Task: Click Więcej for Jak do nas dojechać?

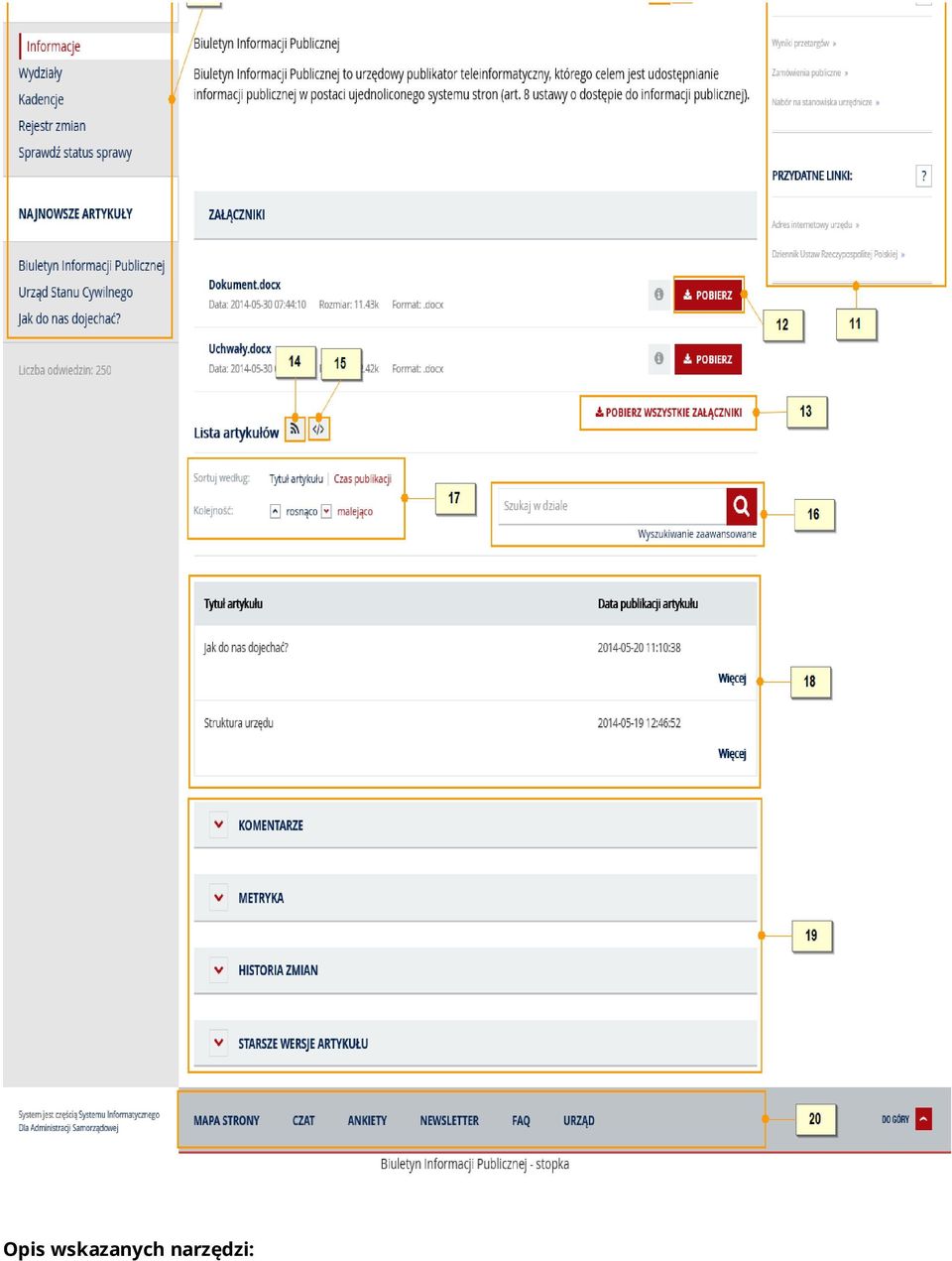Action: (732, 679)
